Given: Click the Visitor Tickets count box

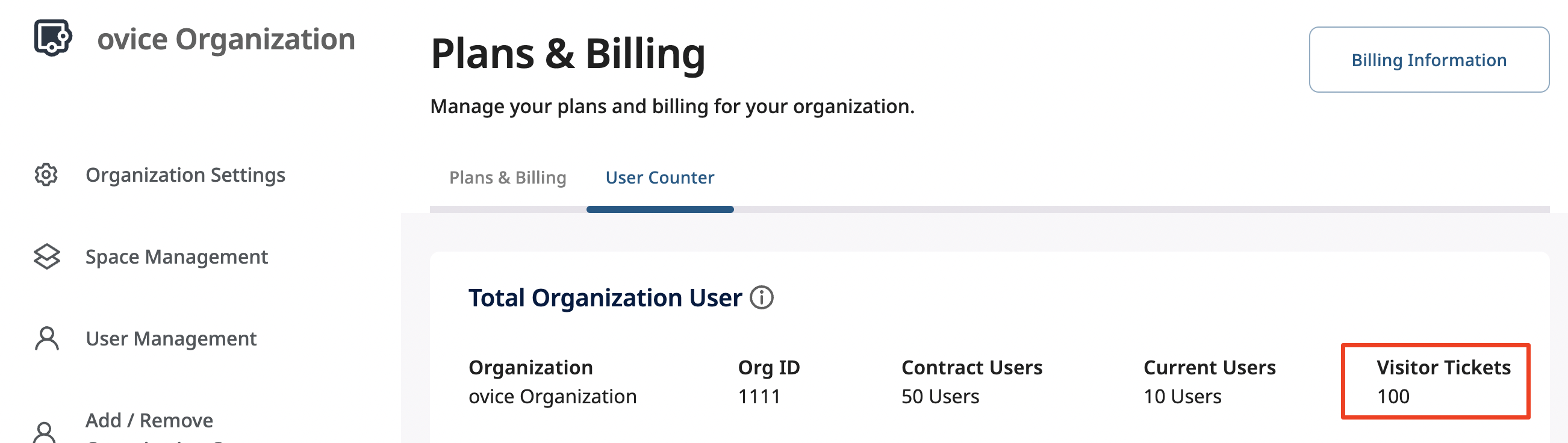Looking at the screenshot, I should 1436,382.
